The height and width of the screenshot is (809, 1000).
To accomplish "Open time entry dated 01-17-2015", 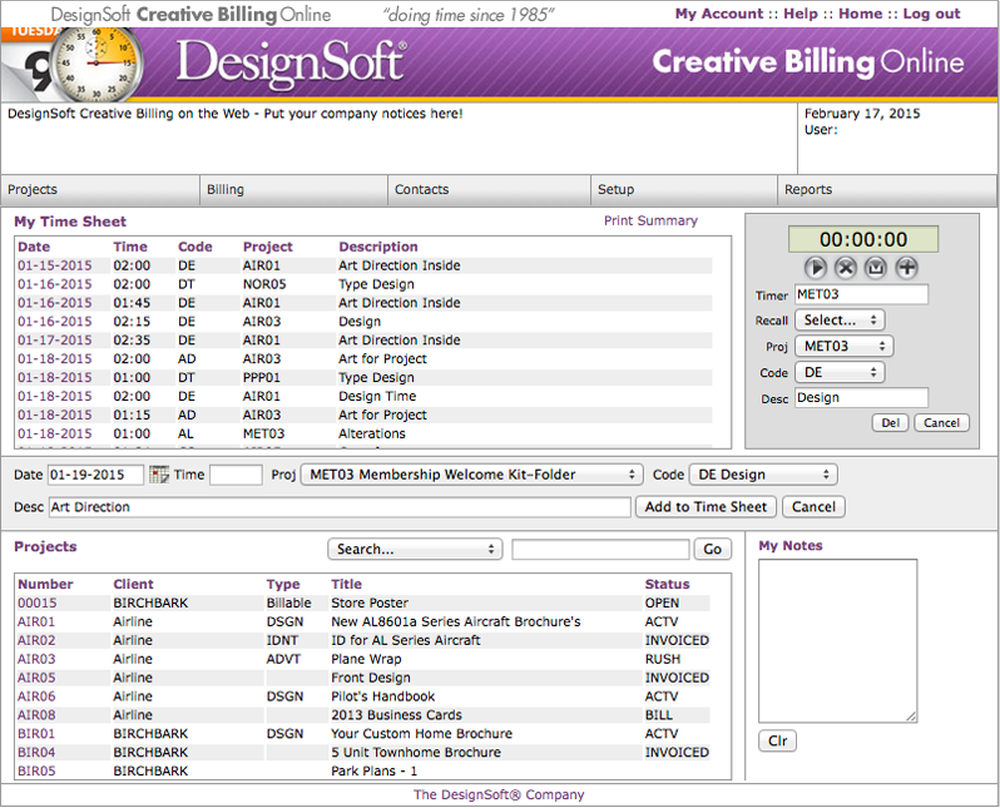I will 55,340.
